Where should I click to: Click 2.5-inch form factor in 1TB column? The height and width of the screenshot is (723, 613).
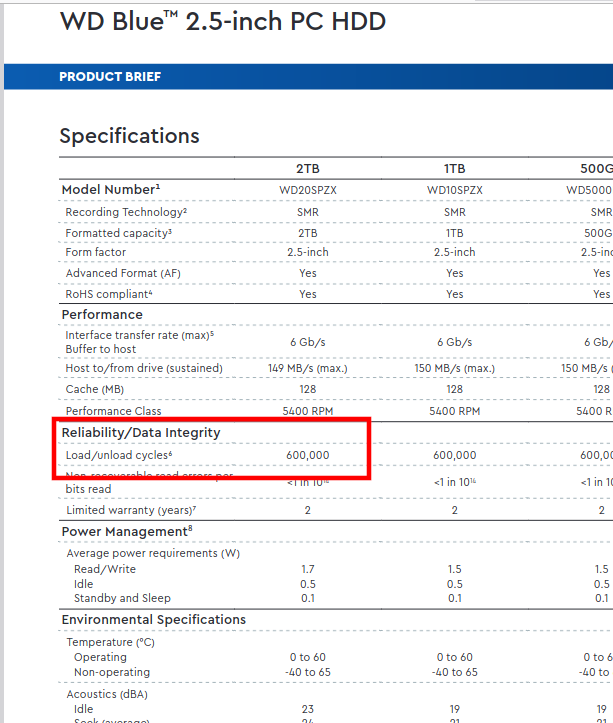click(x=454, y=252)
